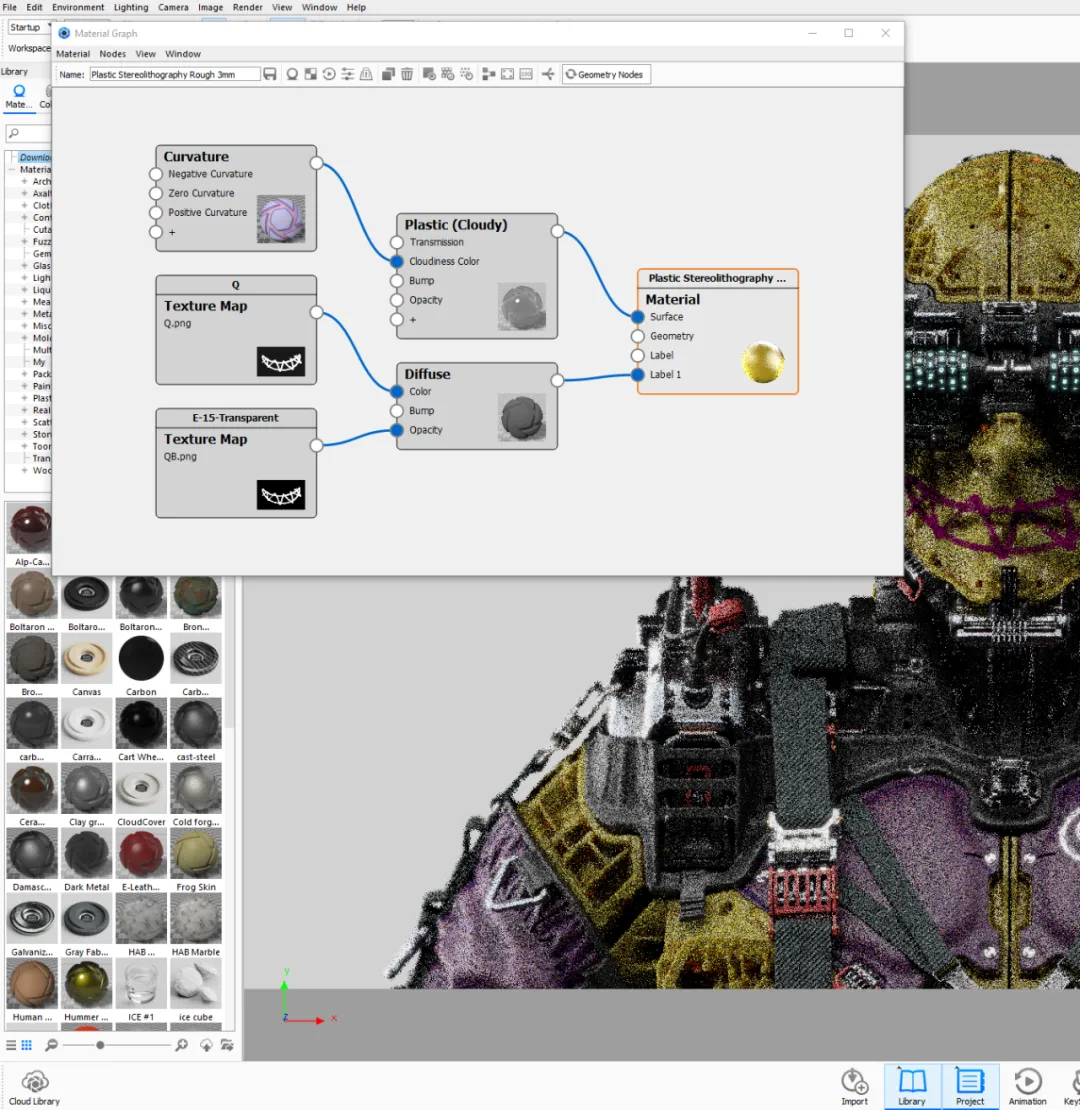Click the library thumbnail size slider handle
Image resolution: width=1080 pixels, height=1110 pixels.
coord(100,1045)
